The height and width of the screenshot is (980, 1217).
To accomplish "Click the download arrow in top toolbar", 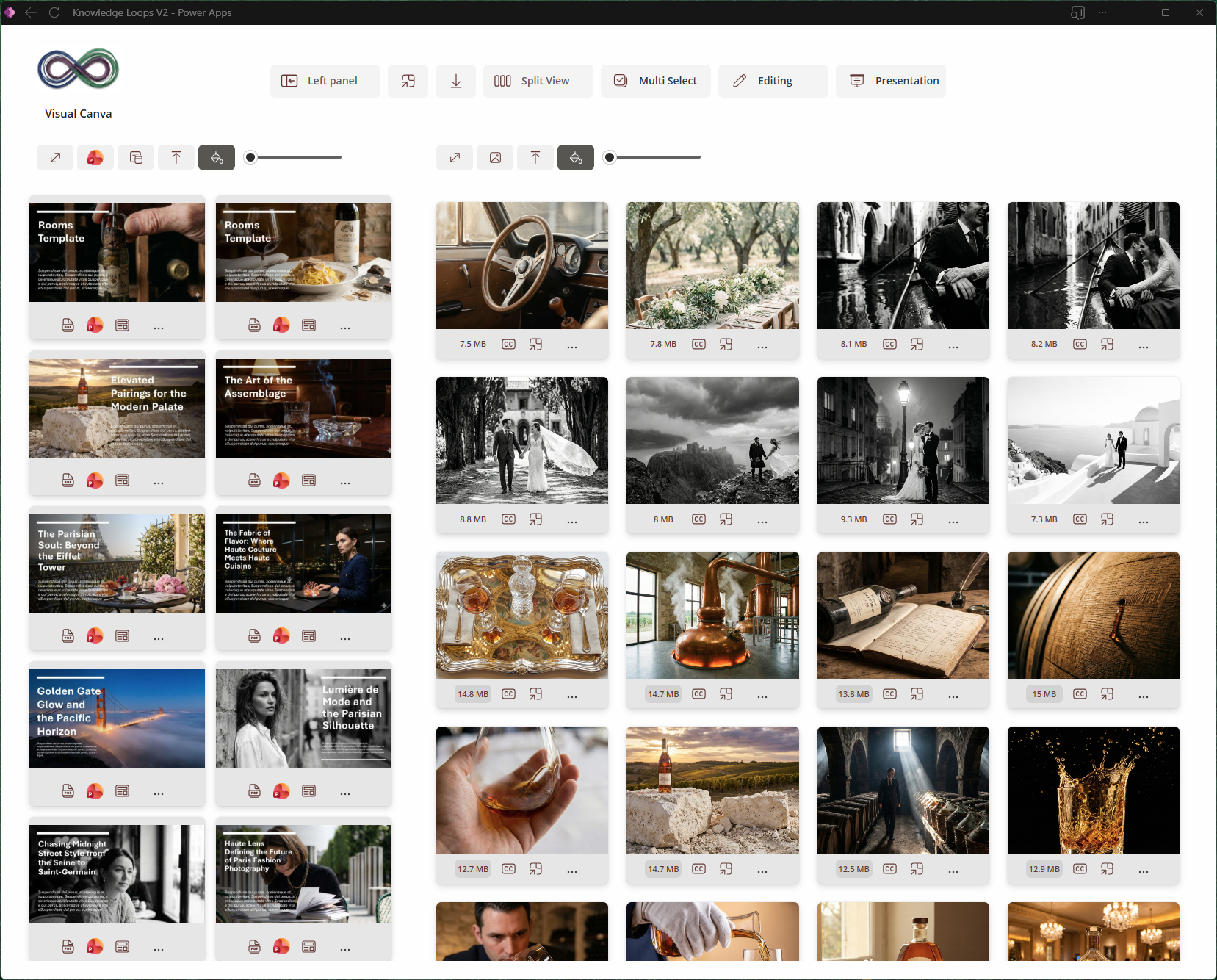I will coord(456,81).
